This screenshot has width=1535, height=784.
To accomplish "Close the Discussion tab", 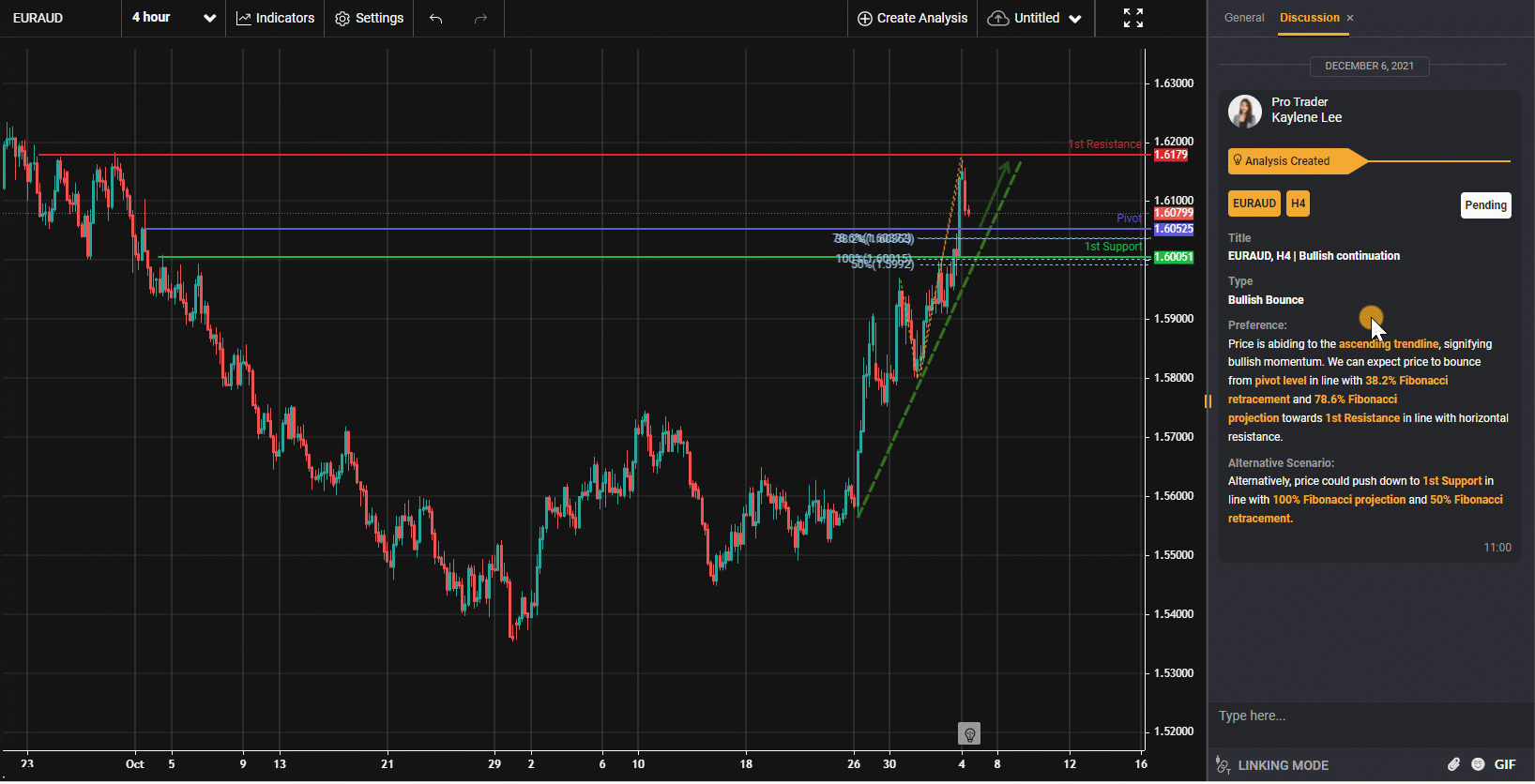I will (x=1350, y=18).
